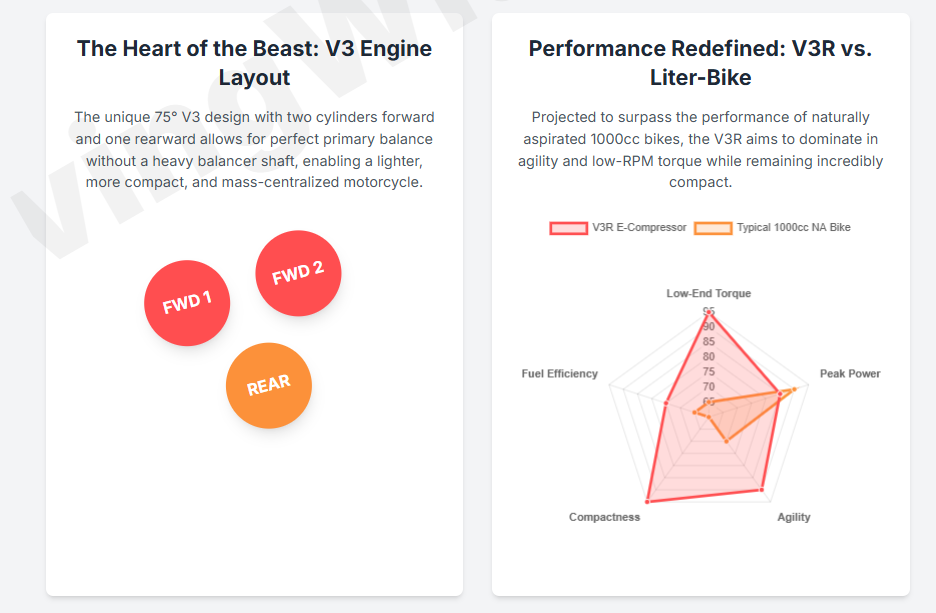Click the Compactness axis label

(604, 517)
